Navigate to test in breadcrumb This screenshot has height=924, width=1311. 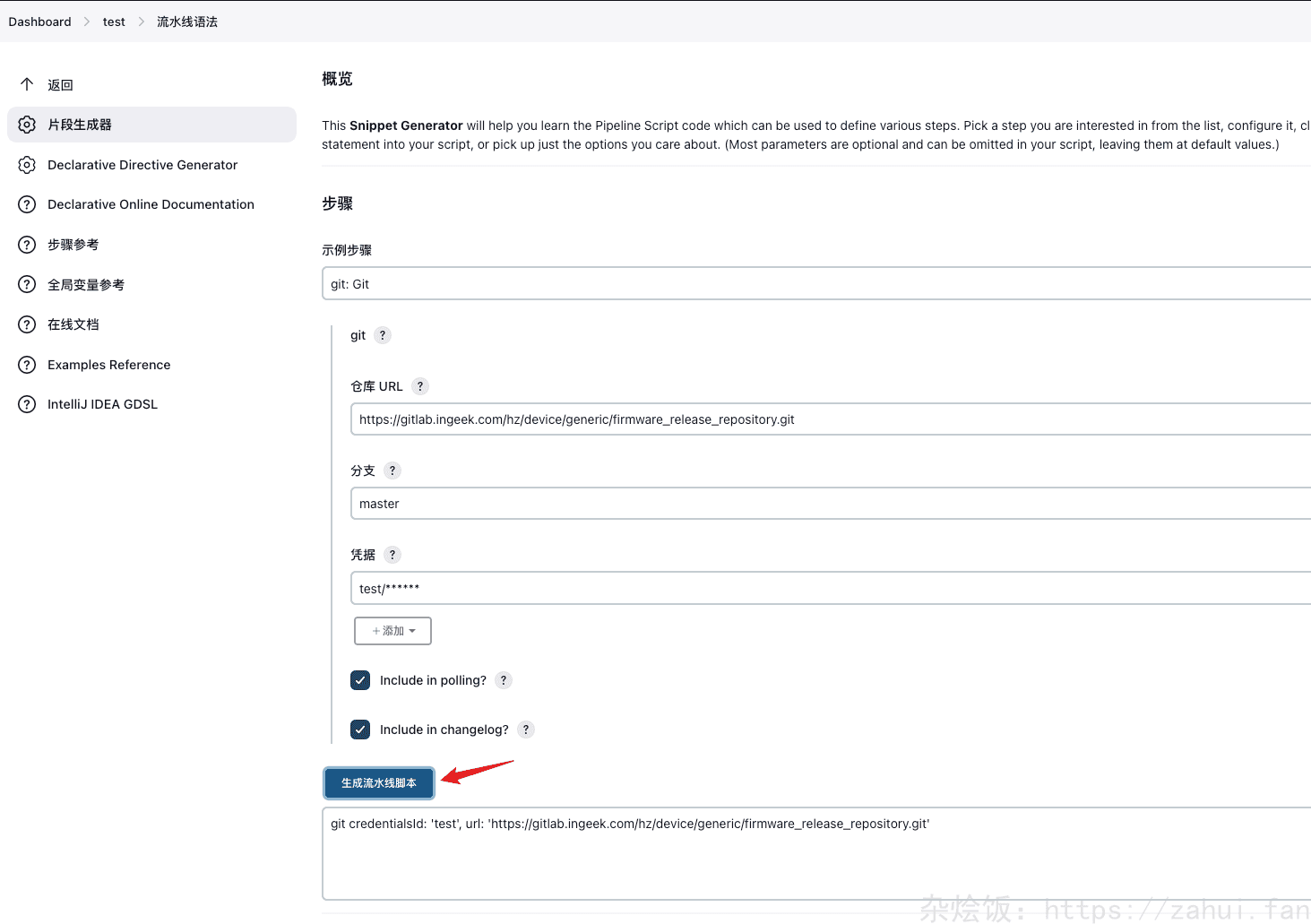114,22
